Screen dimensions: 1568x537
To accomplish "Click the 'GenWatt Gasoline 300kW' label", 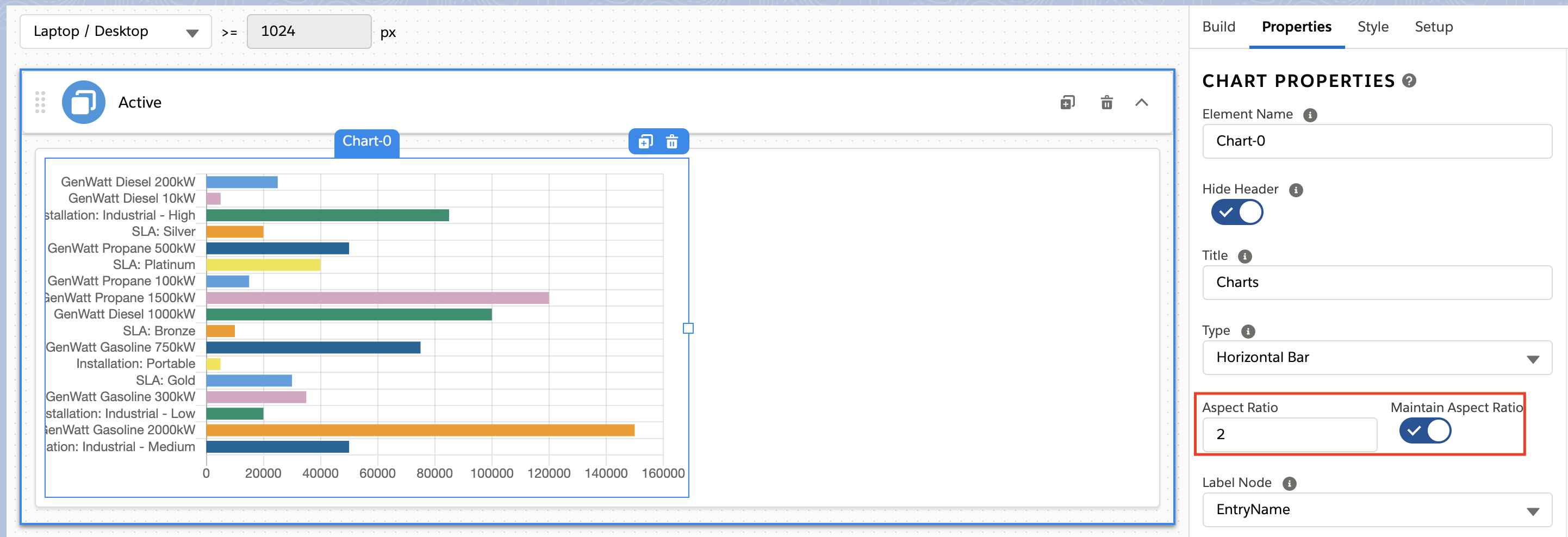I will coord(121,397).
